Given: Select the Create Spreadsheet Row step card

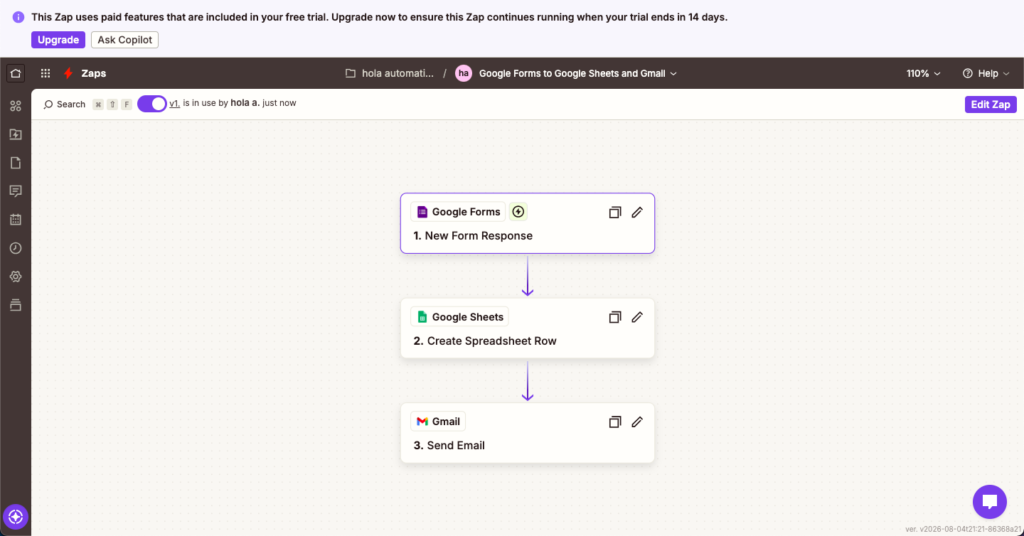Looking at the screenshot, I should coord(528,328).
